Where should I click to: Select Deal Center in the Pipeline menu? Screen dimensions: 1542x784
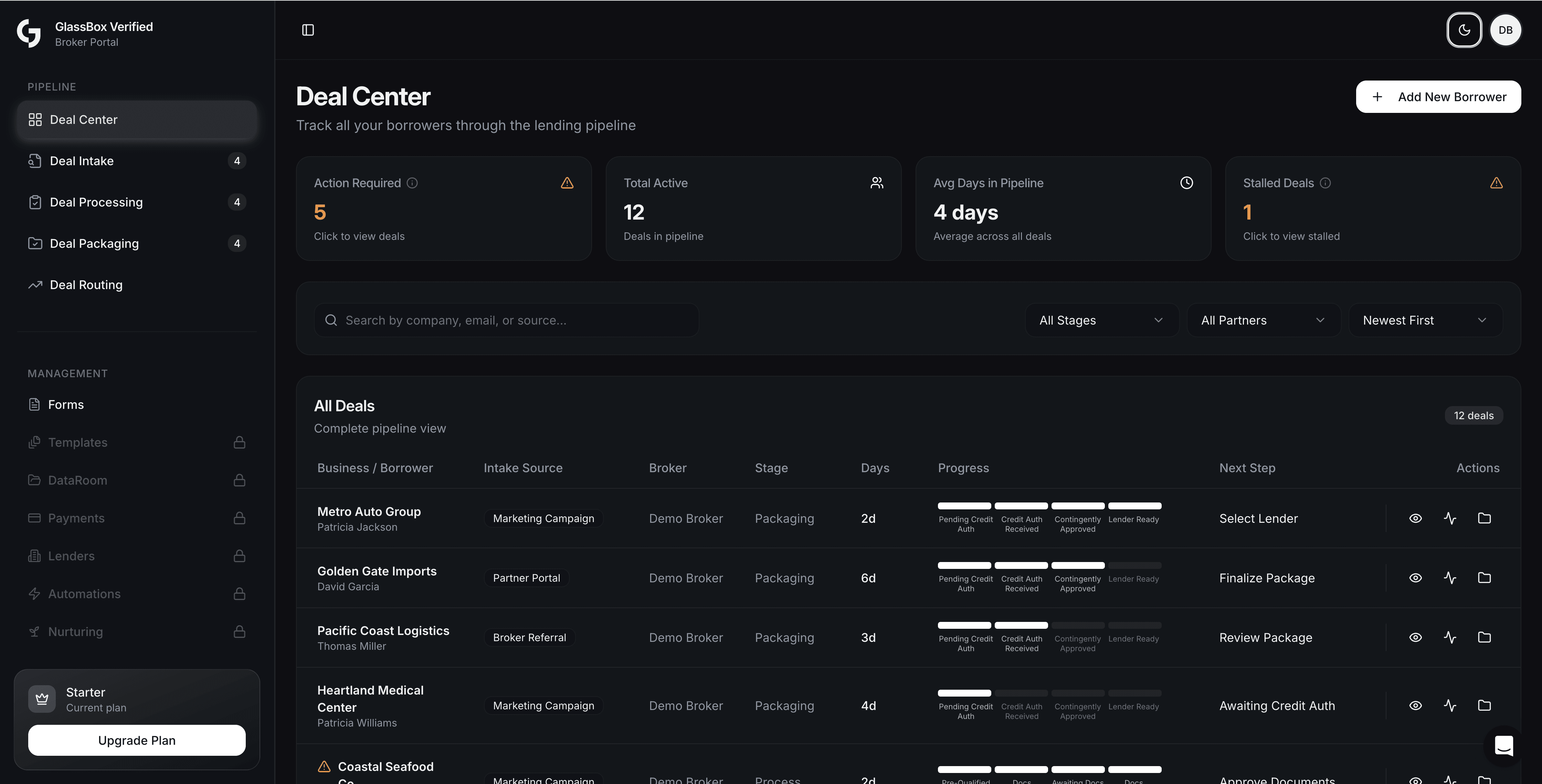(x=137, y=120)
